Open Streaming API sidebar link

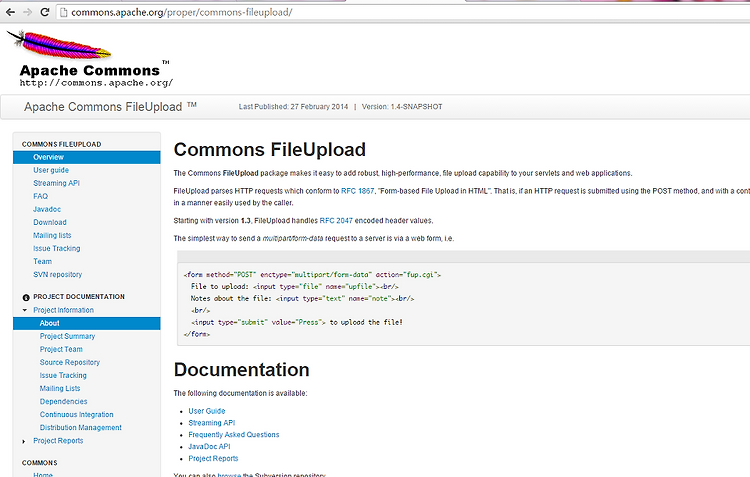pos(56,183)
